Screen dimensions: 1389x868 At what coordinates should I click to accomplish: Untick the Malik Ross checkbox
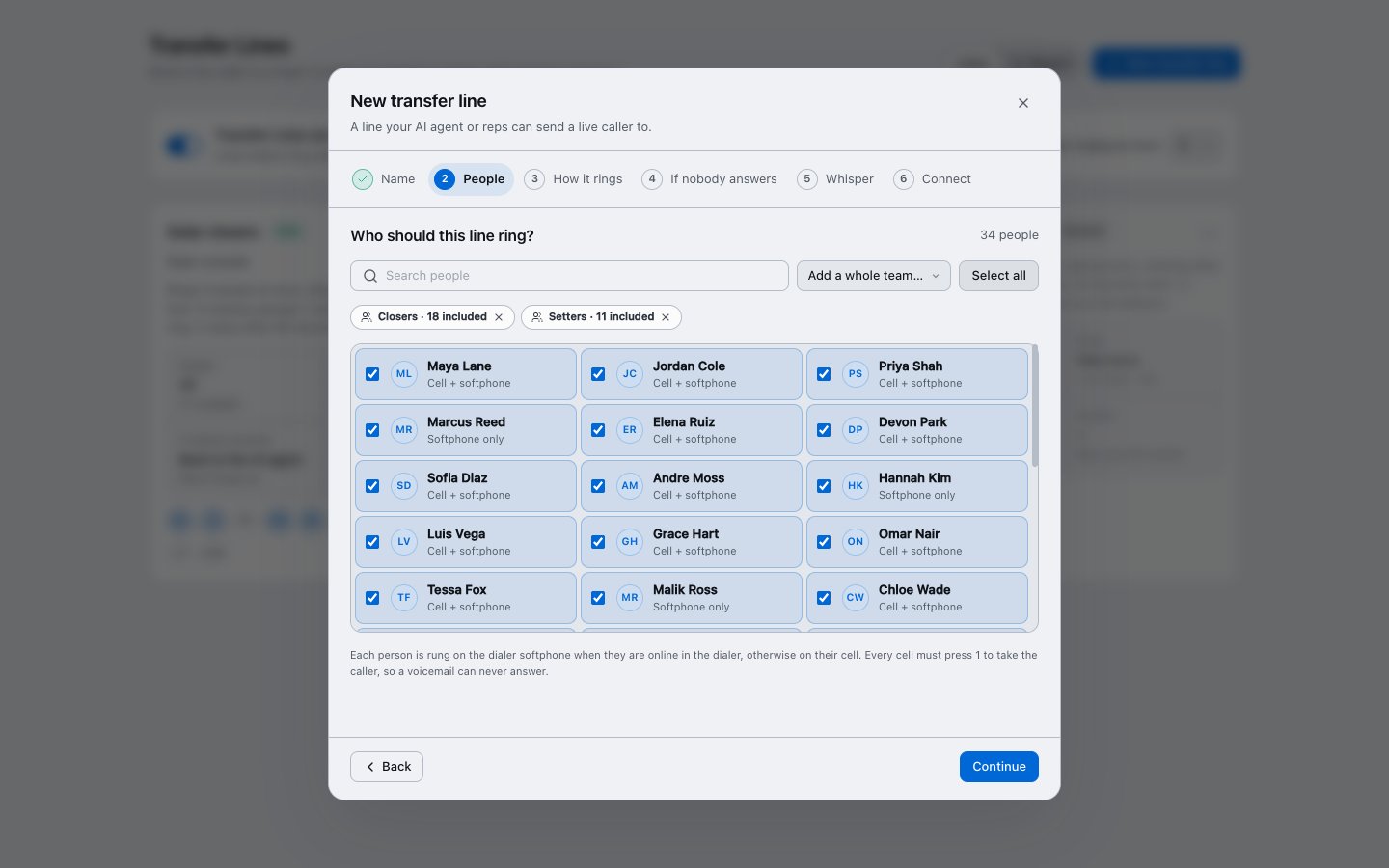pos(598,598)
